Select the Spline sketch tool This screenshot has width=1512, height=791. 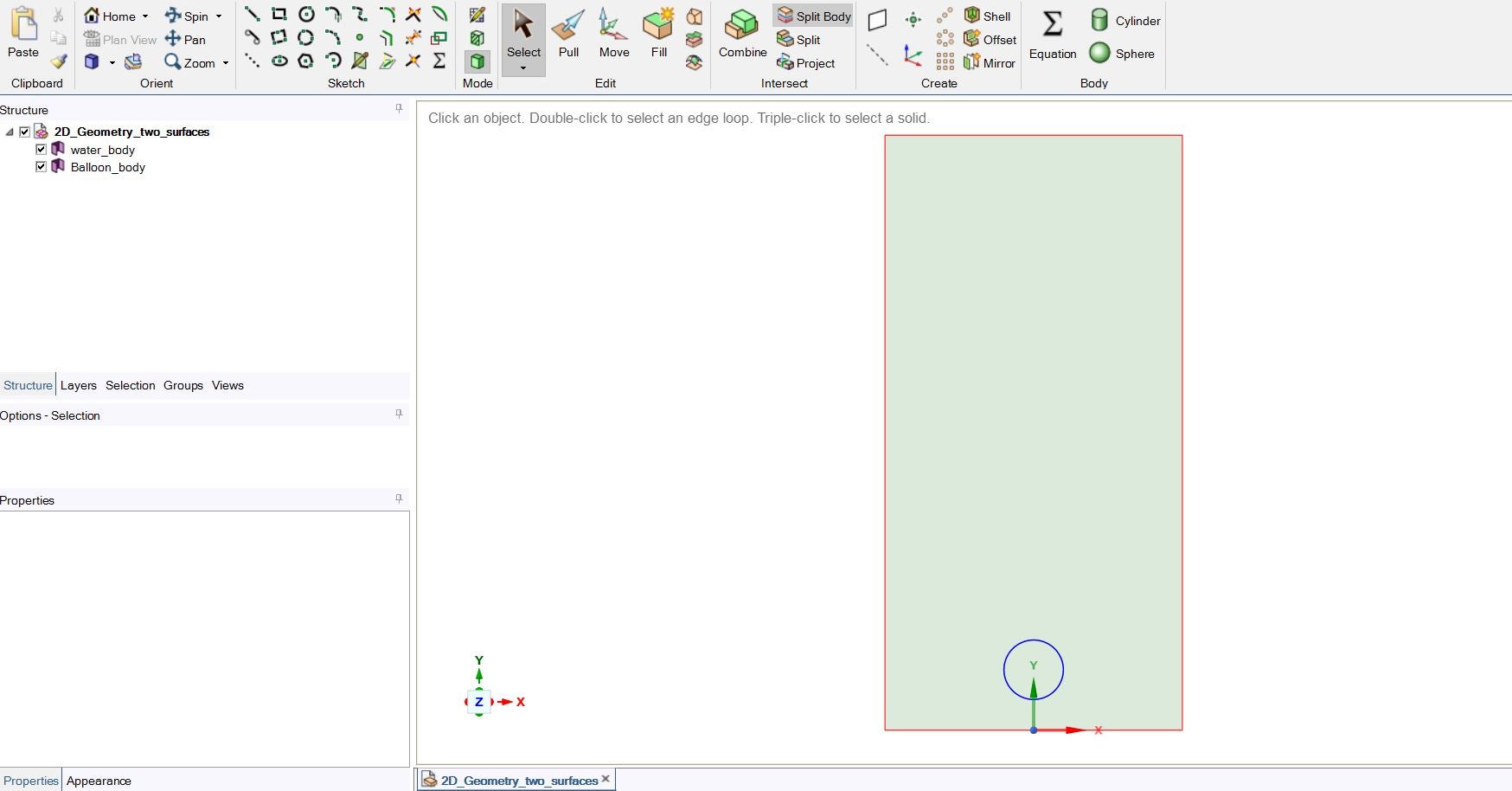pos(360,14)
